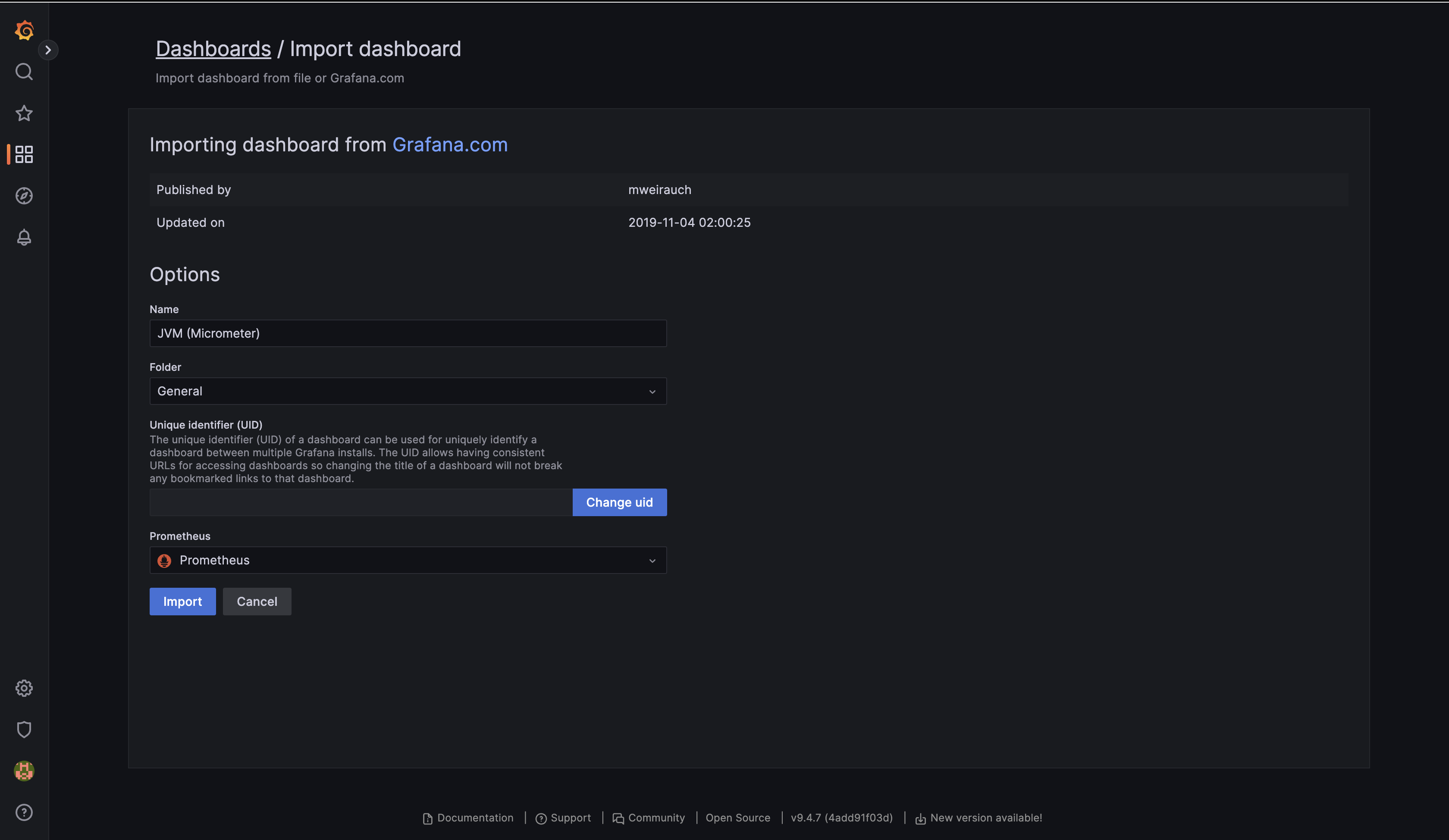Open the Folder dropdown showing General
1449x840 pixels.
(x=408, y=391)
